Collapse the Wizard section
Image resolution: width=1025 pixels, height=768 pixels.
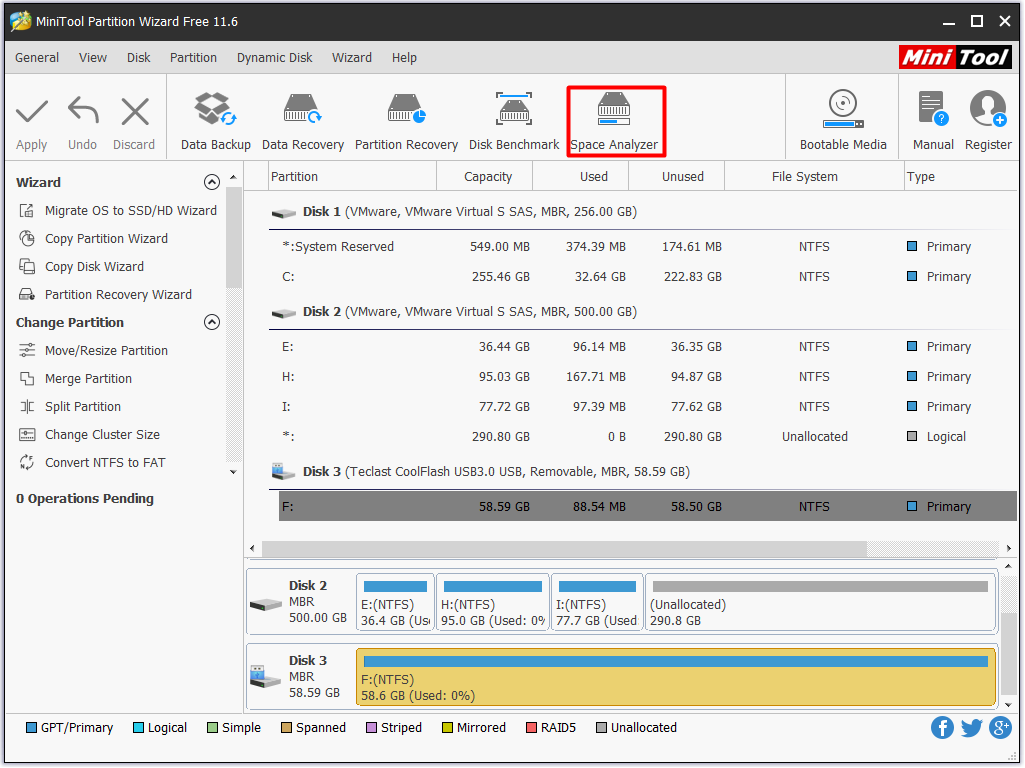211,182
